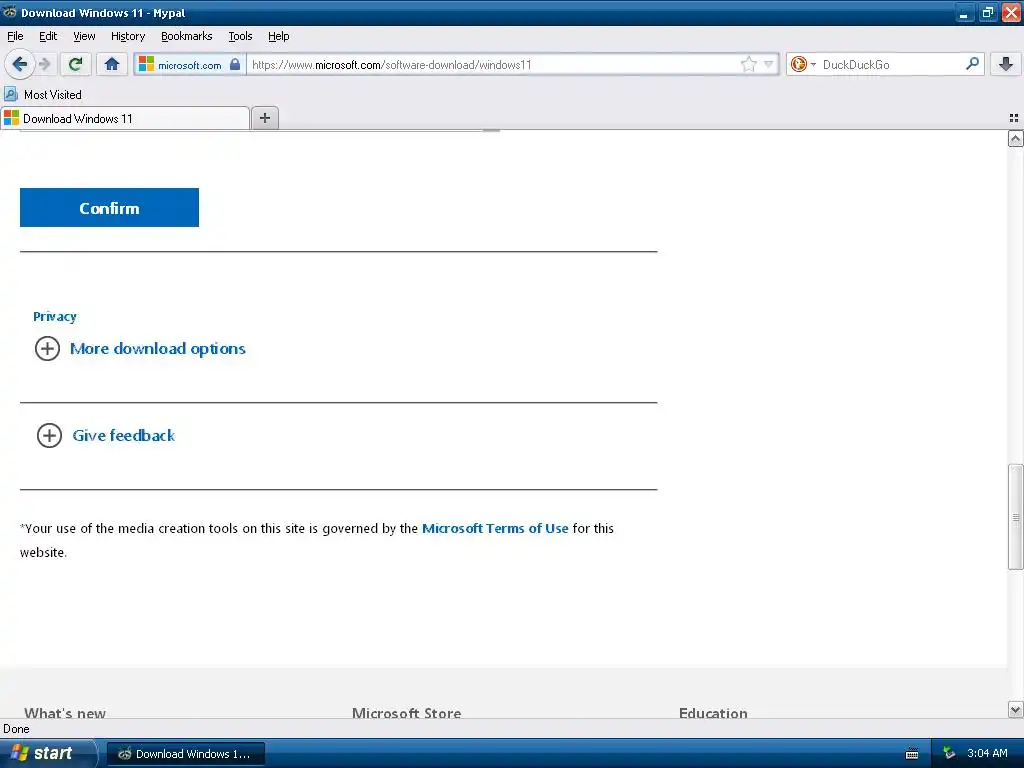This screenshot has width=1024, height=768.
Task: Open the URL history dropdown arrow
Action: 769,64
